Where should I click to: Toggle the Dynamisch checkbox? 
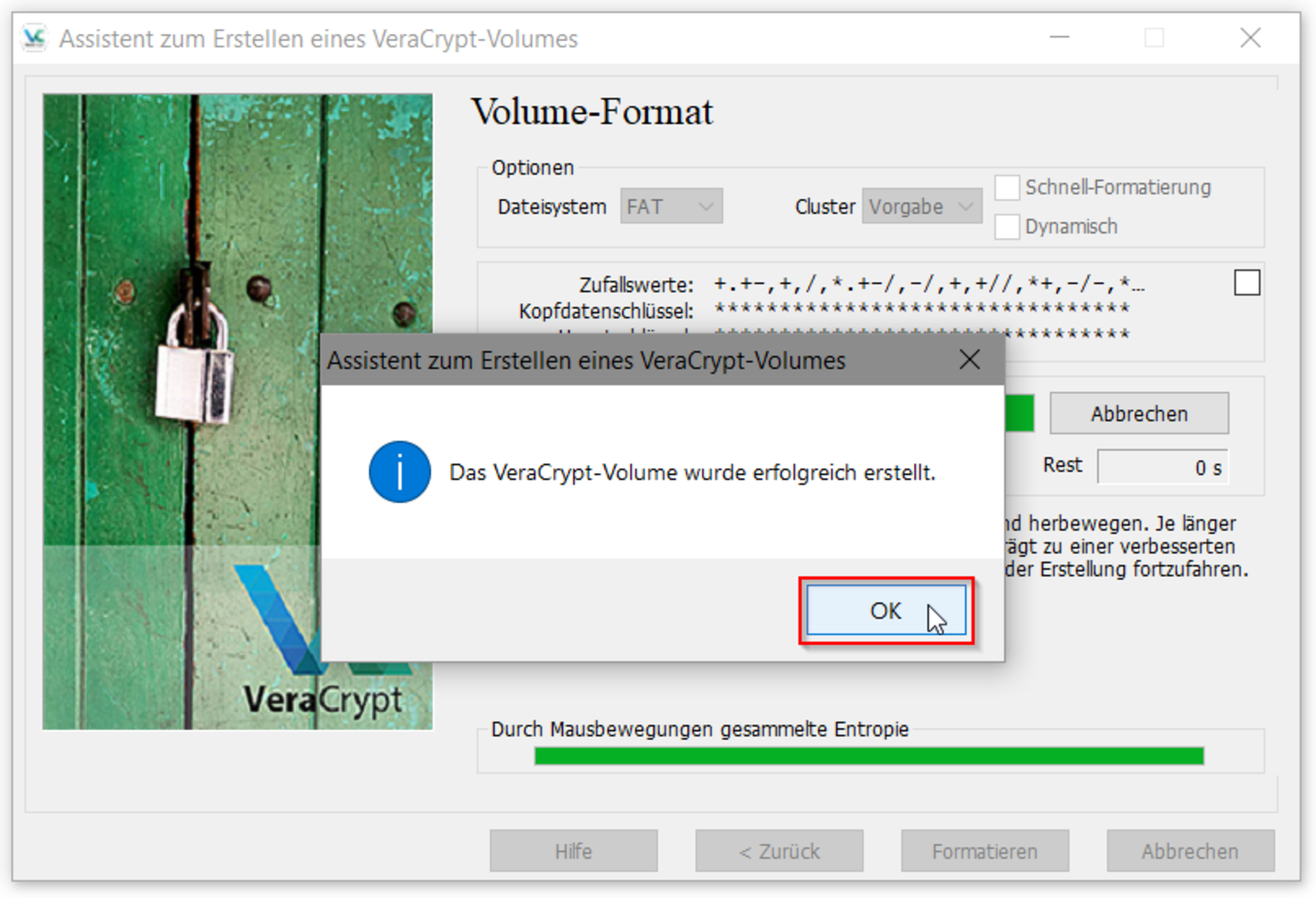[x=1007, y=227]
